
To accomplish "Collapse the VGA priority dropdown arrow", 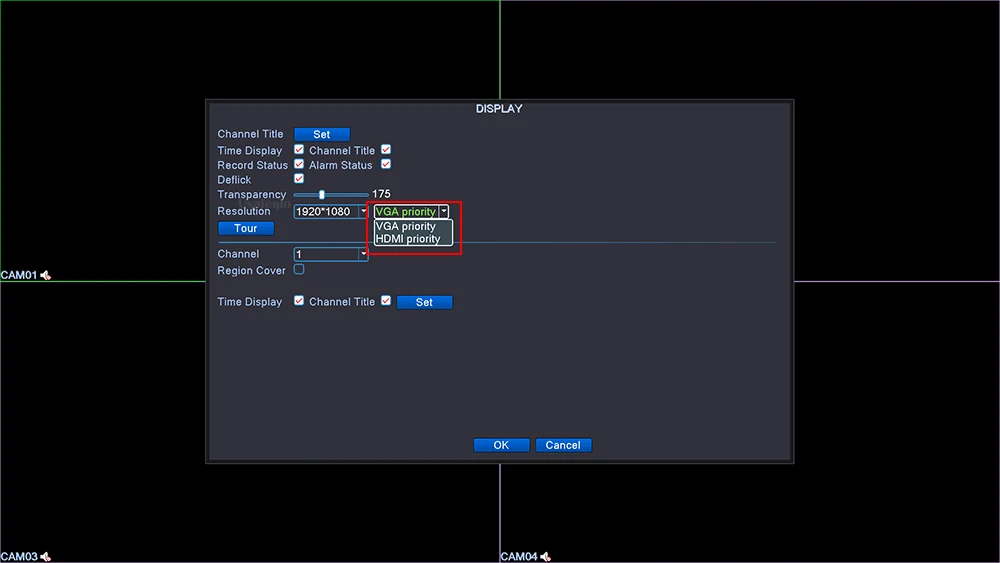I will pyautogui.click(x=444, y=211).
